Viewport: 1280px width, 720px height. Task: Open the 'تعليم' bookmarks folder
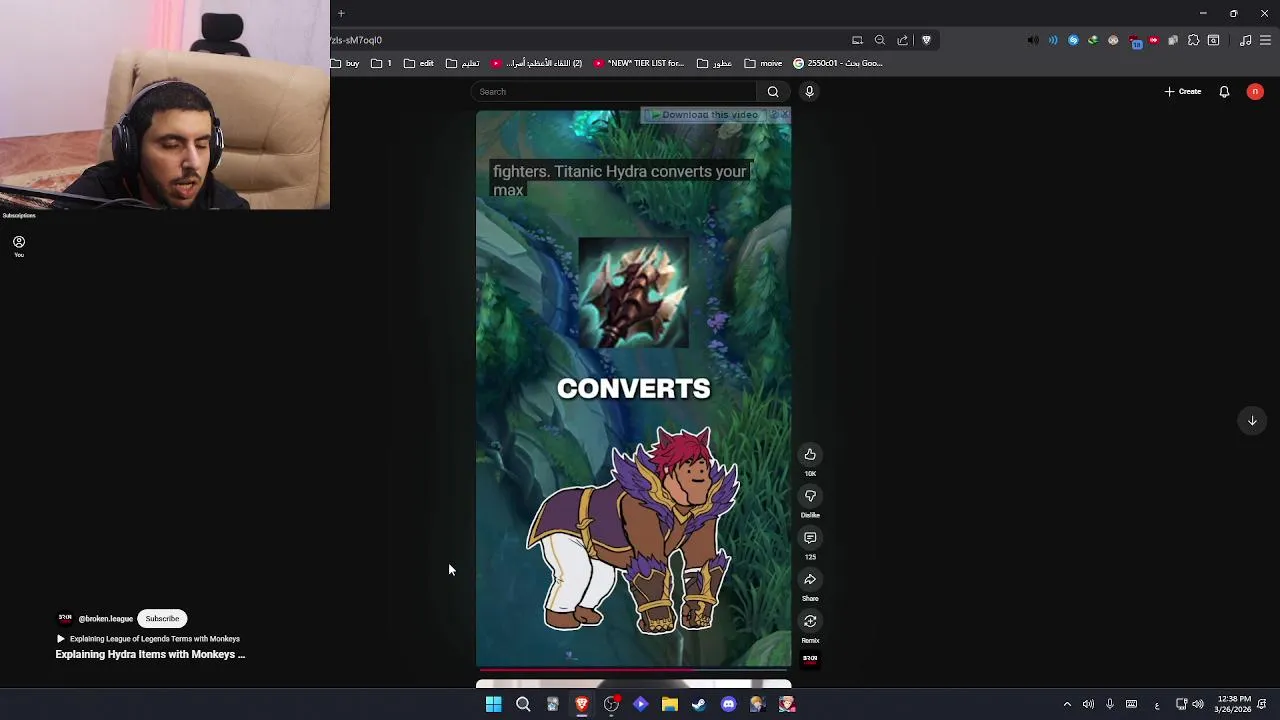[x=462, y=63]
